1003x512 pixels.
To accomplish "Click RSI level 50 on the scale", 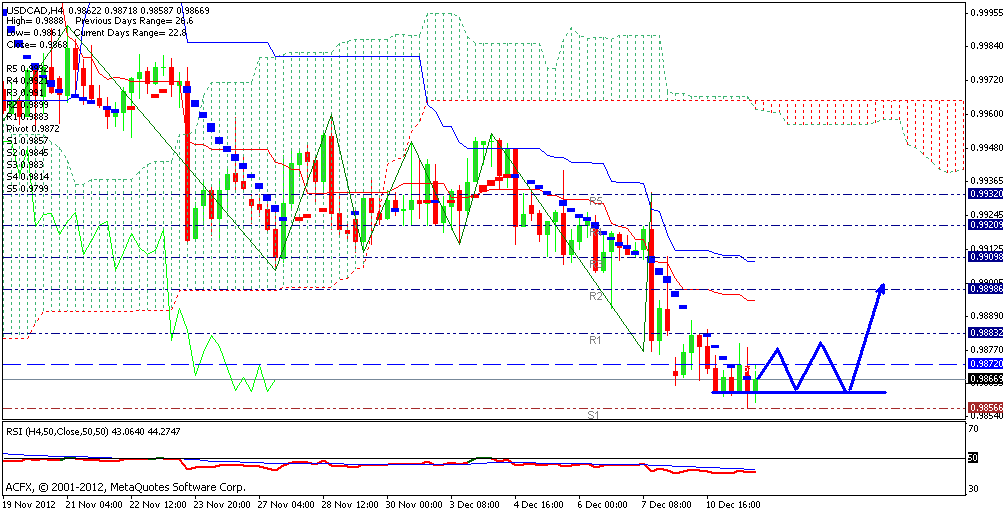I will (973, 457).
